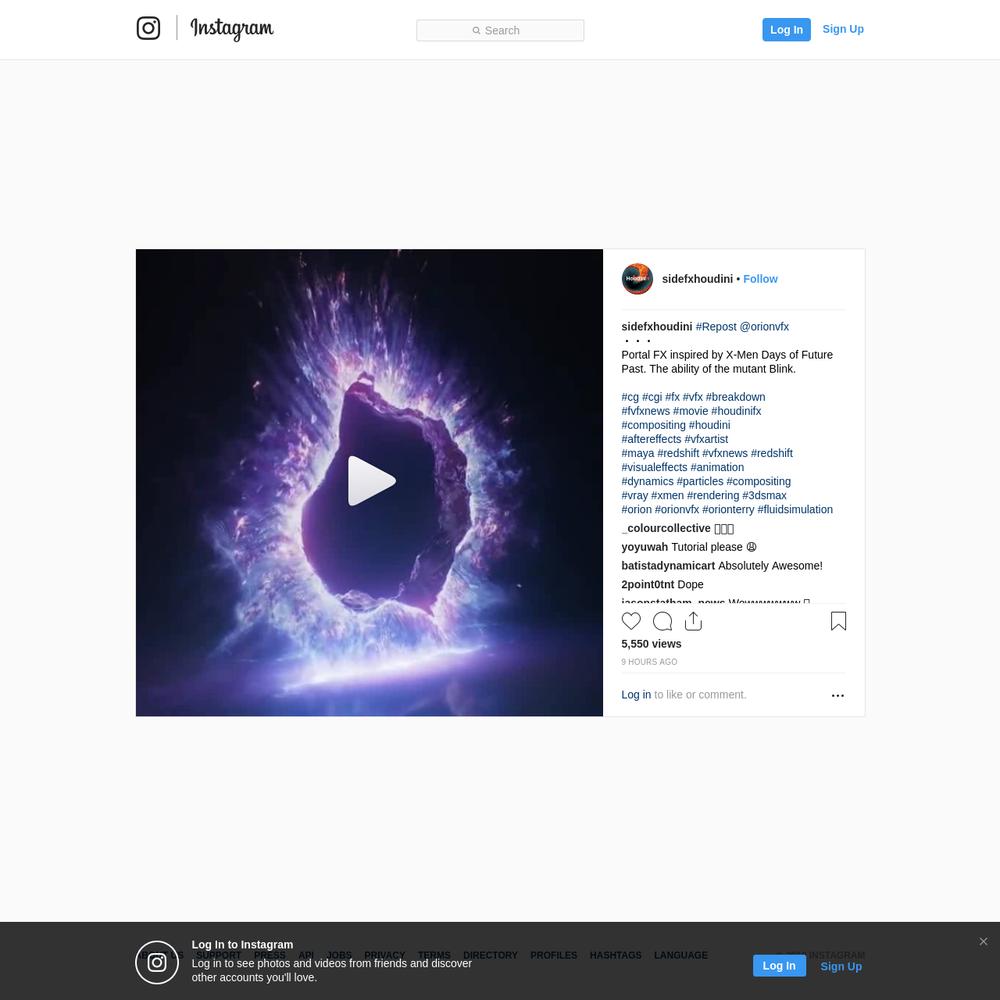The width and height of the screenshot is (1000, 1000).
Task: Open sidefxhoudini username in post header
Action: [697, 279]
